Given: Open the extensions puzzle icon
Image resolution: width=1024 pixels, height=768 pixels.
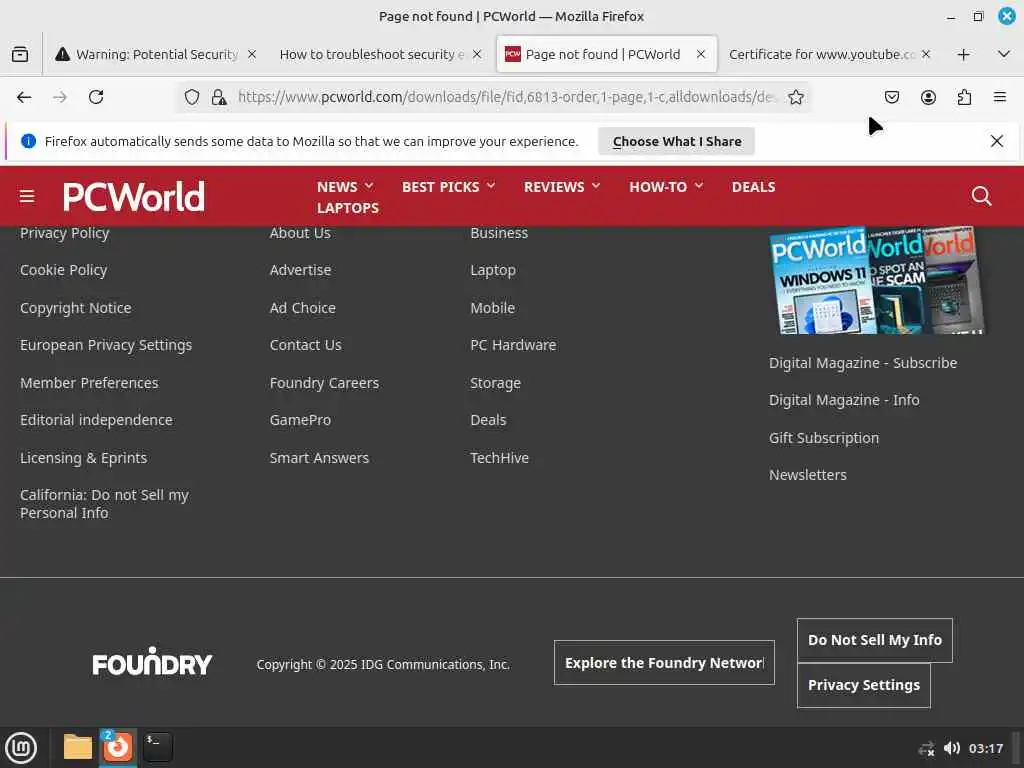Looking at the screenshot, I should coord(964,97).
